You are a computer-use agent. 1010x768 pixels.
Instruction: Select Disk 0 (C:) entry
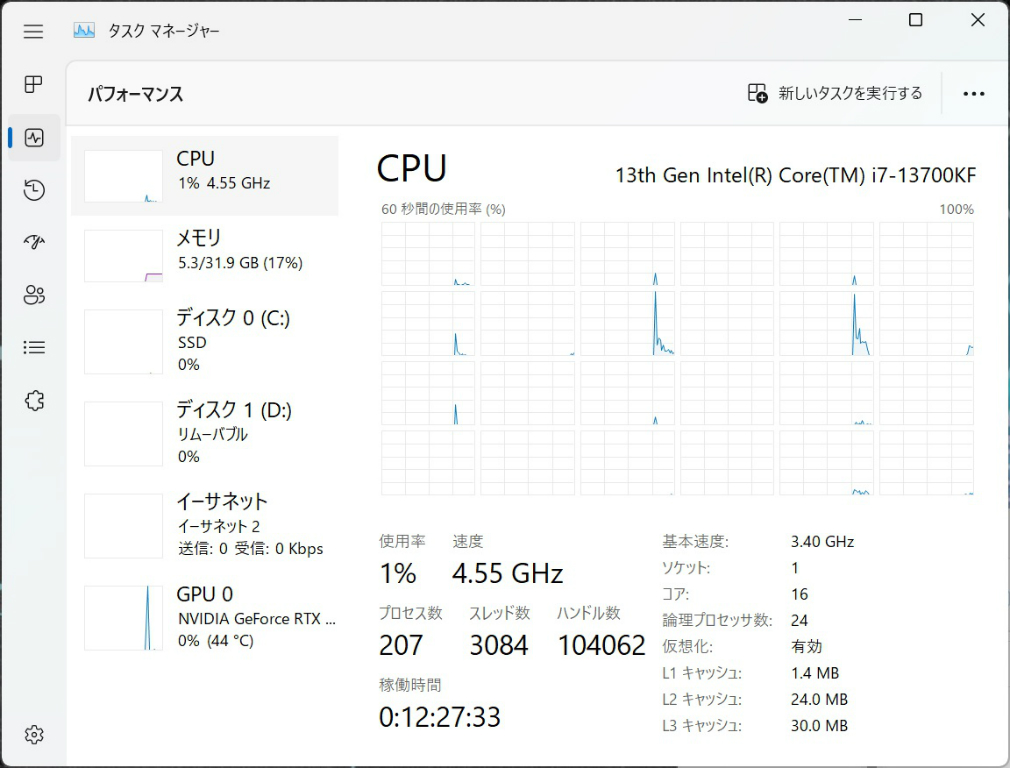tap(205, 340)
